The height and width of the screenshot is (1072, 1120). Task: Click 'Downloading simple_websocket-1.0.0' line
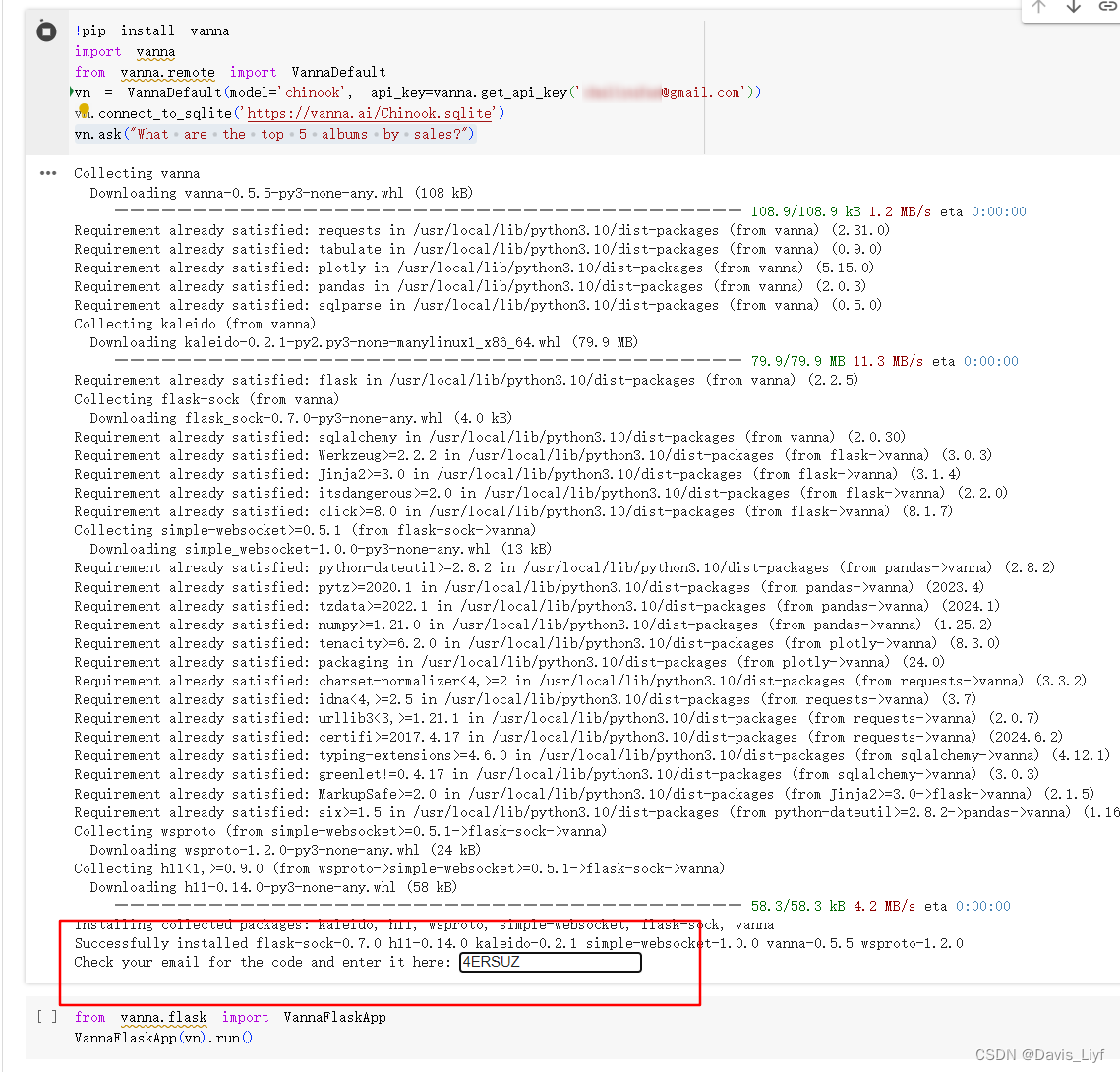tap(320, 549)
